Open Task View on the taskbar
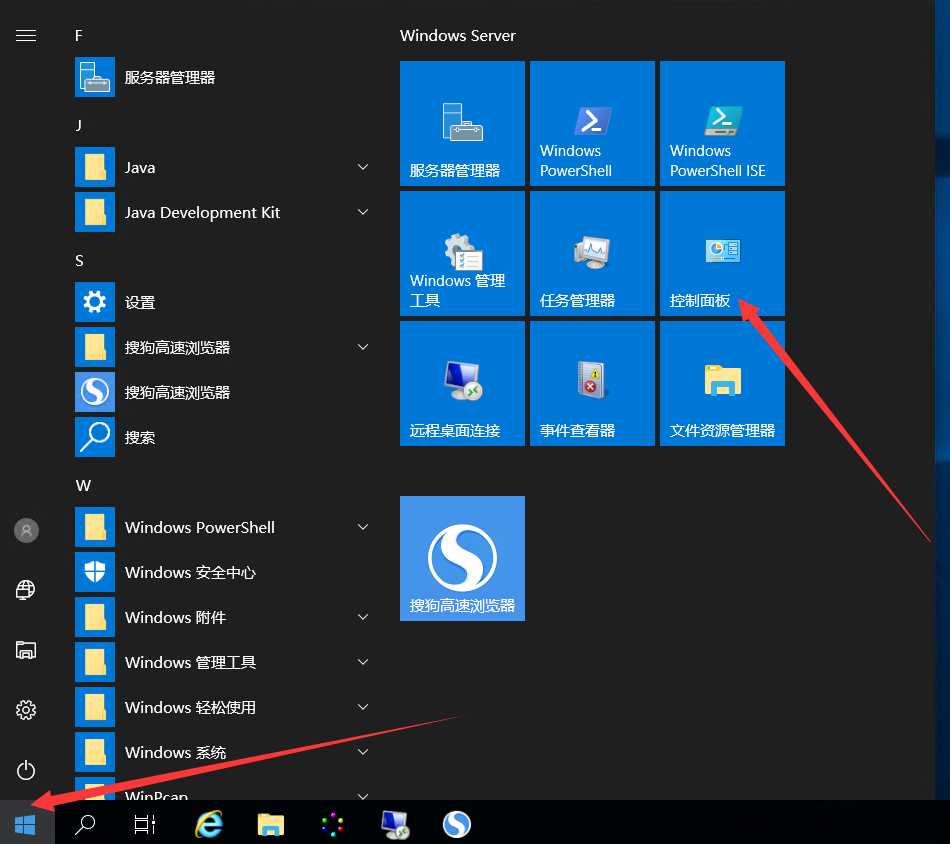Screen dimensions: 950x844 [145, 825]
